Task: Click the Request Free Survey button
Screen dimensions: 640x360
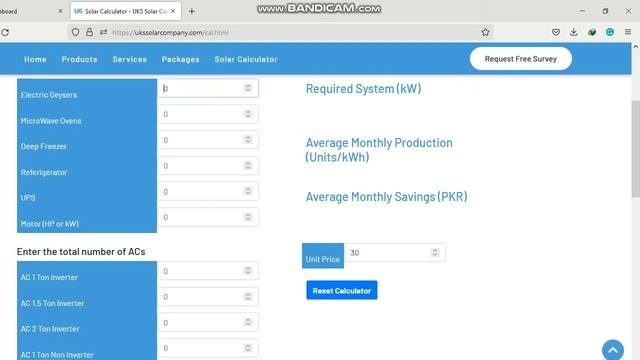Action: click(x=520, y=59)
